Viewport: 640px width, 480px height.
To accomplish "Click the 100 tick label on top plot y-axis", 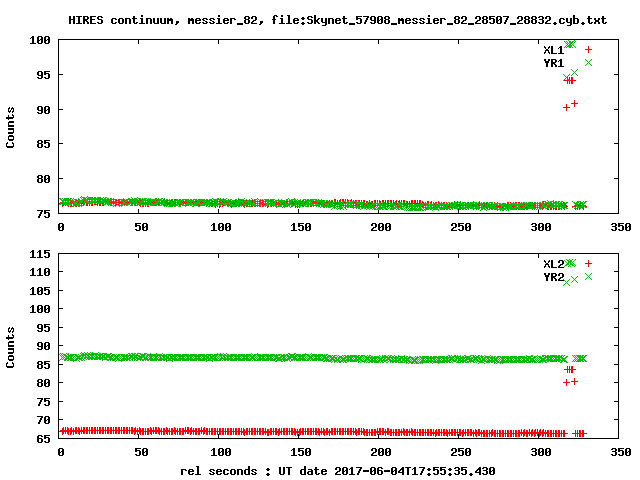I will tap(40, 40).
